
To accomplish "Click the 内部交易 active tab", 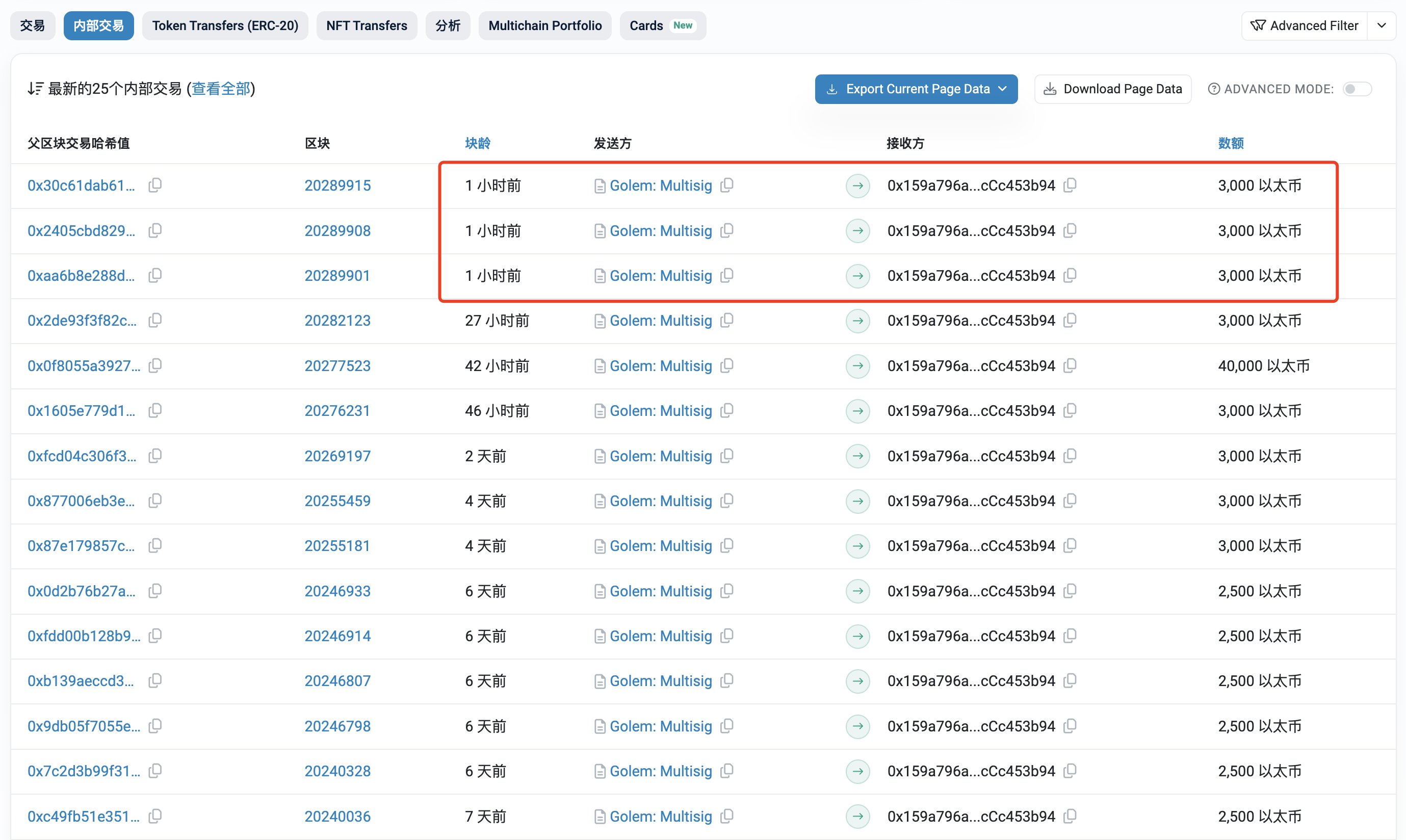I will click(x=98, y=25).
